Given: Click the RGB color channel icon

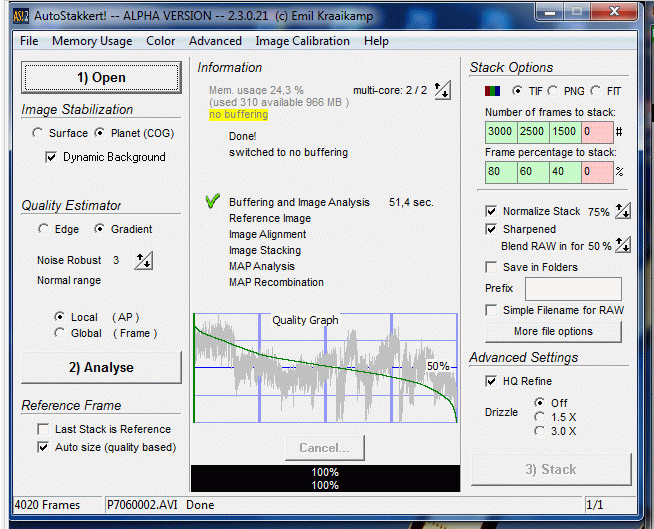Looking at the screenshot, I should (x=493, y=91).
